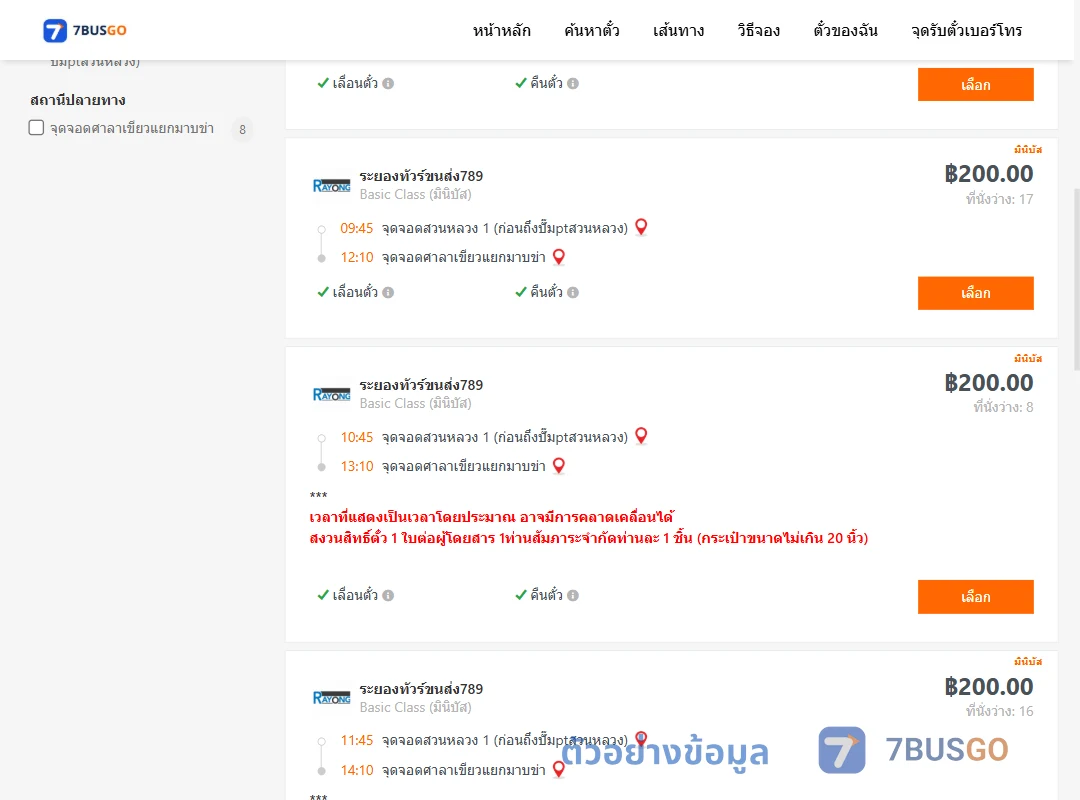Open map pin for 12:10 arrival stop
Screen dimensions: 1080x800
click(x=559, y=257)
